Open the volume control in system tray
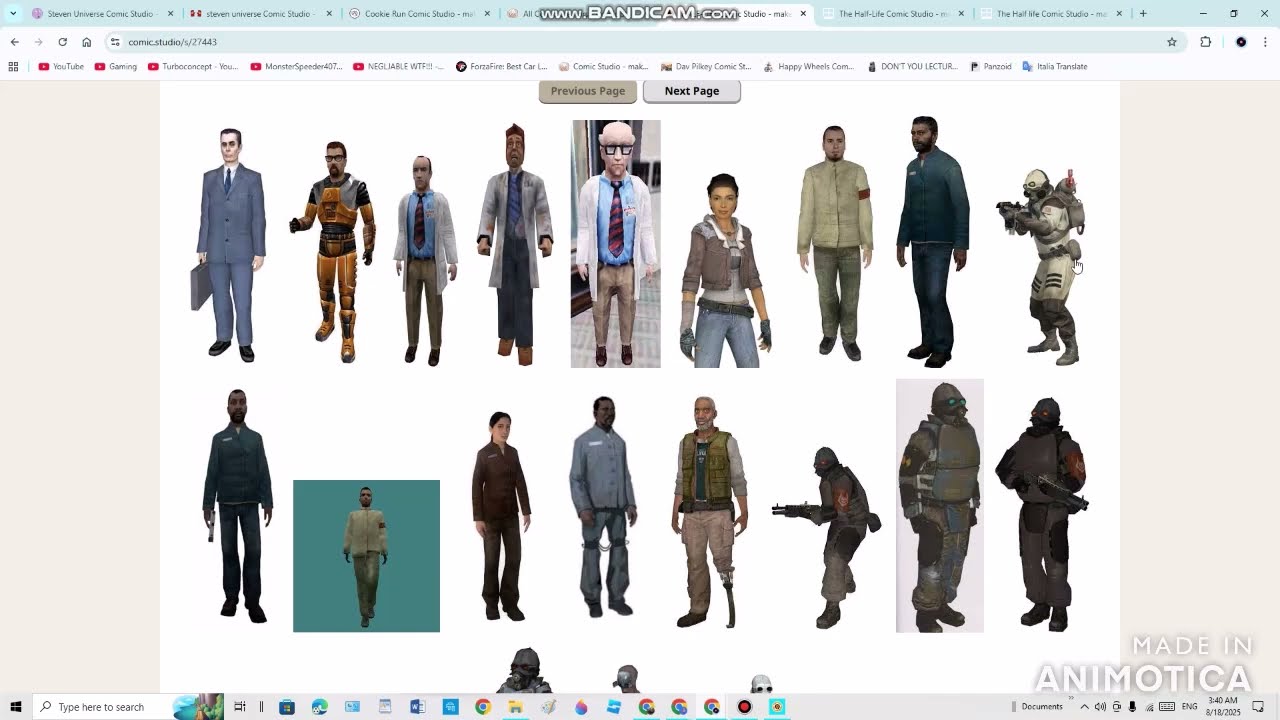 pyautogui.click(x=1100, y=707)
